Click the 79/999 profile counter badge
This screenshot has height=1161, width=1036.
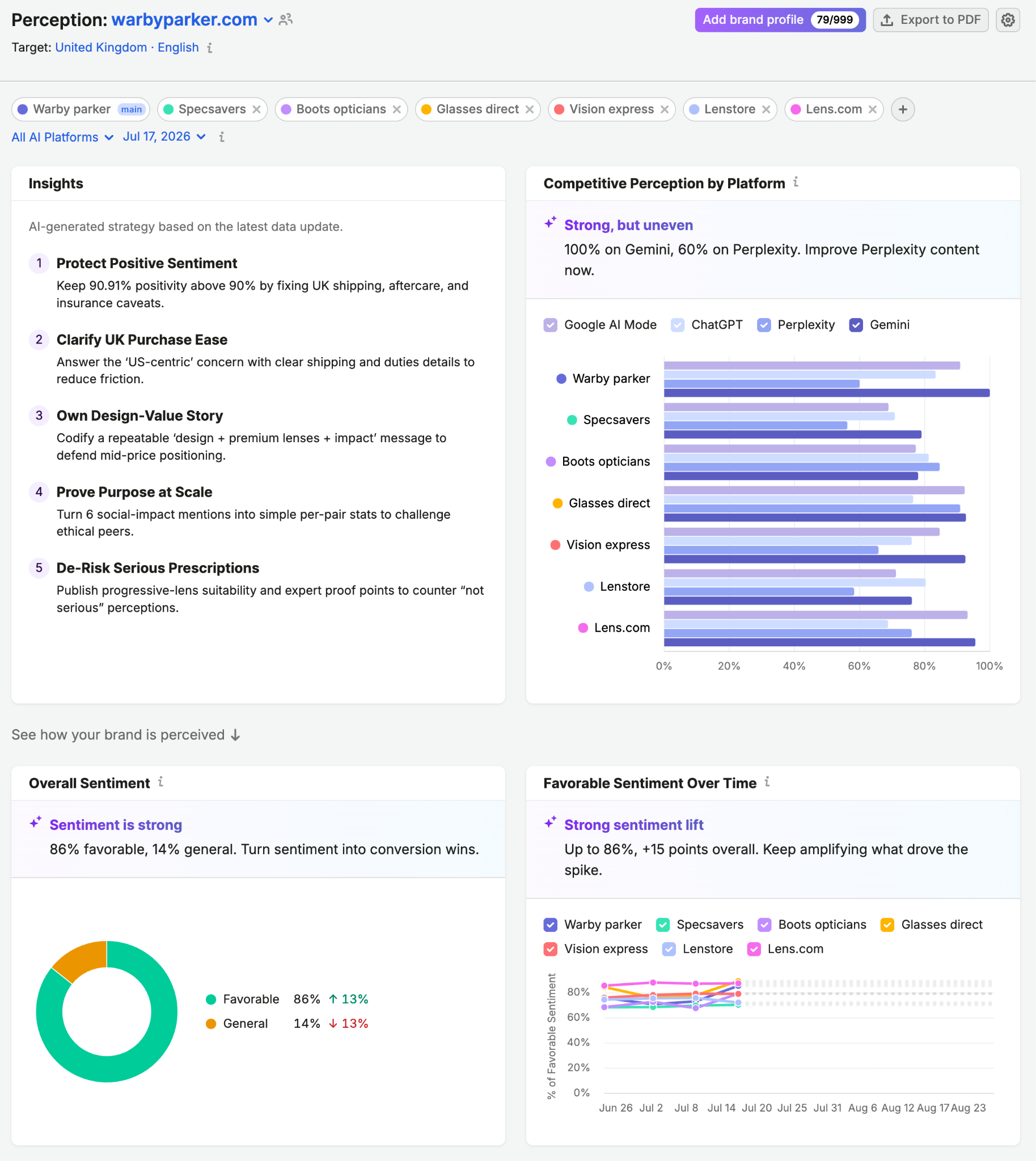(835, 20)
